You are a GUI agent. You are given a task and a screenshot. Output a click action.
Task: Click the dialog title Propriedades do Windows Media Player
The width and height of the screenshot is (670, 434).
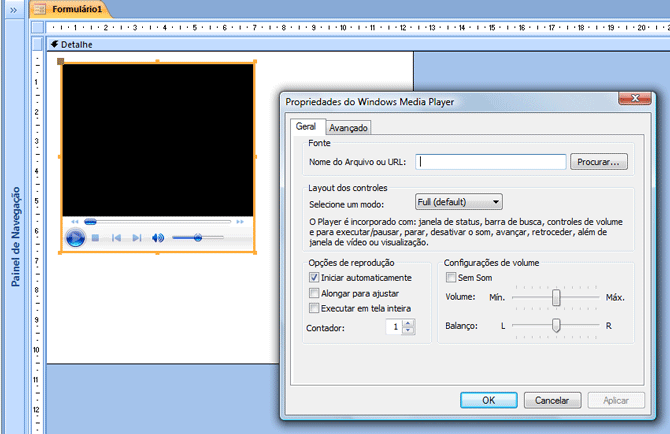(370, 102)
